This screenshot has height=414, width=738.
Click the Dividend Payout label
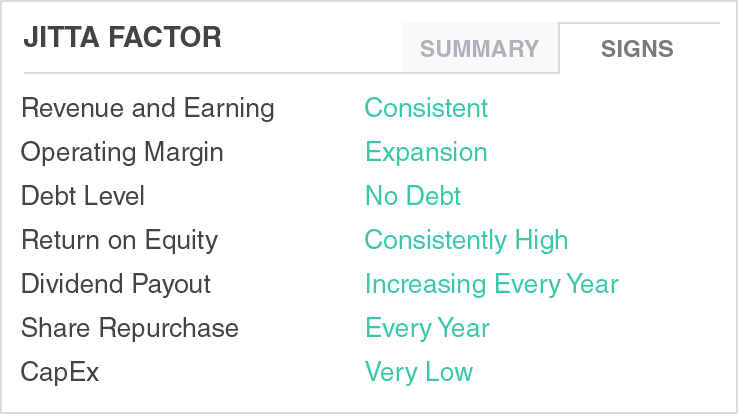point(116,284)
